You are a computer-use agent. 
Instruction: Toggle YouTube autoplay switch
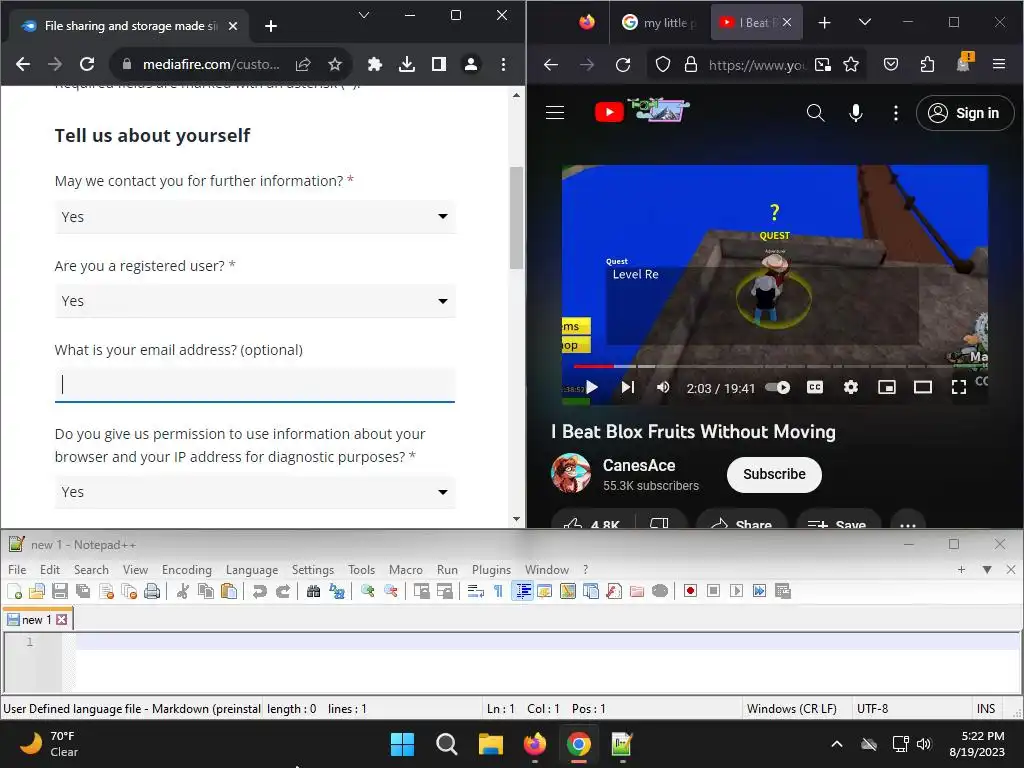click(778, 387)
